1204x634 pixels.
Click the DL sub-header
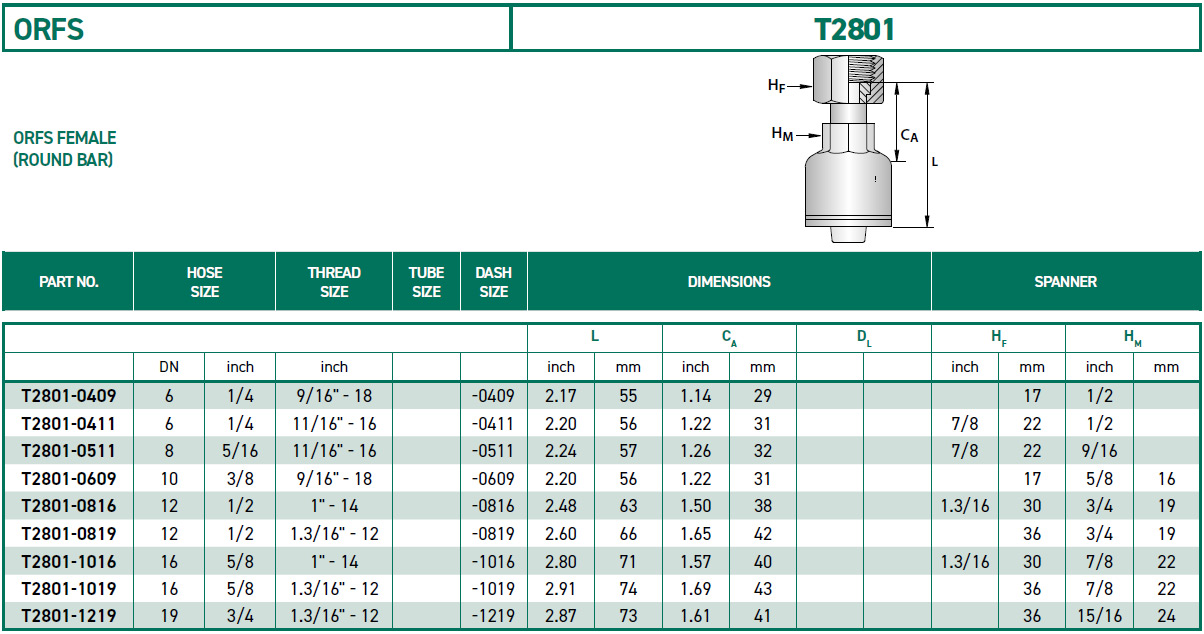coord(863,338)
